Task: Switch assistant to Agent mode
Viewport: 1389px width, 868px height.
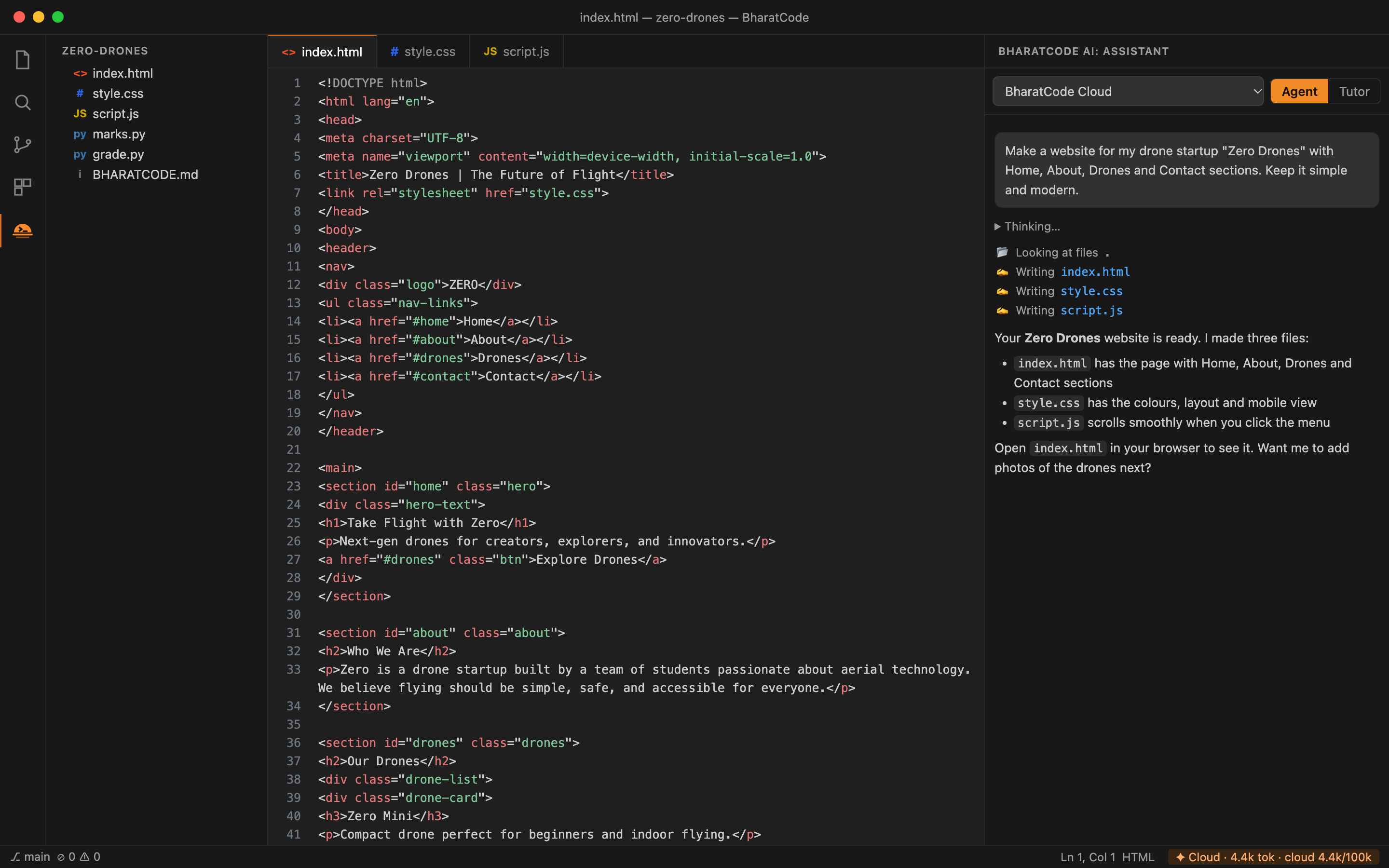Action: coord(1299,91)
